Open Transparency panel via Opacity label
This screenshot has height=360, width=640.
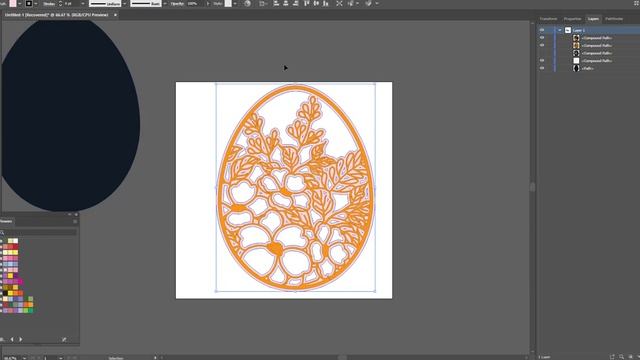(177, 4)
